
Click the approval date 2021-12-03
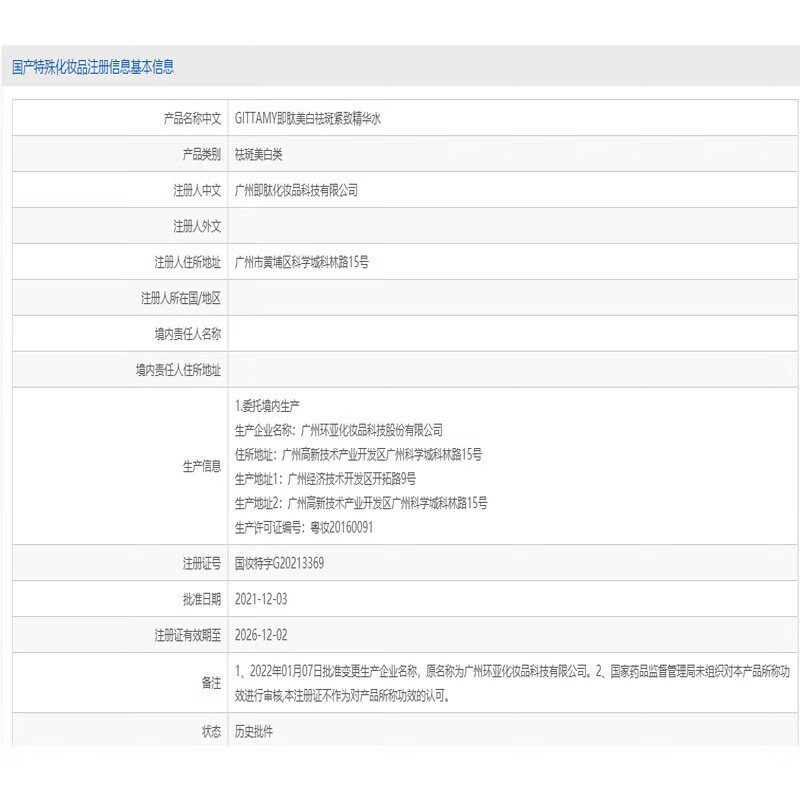tap(260, 599)
